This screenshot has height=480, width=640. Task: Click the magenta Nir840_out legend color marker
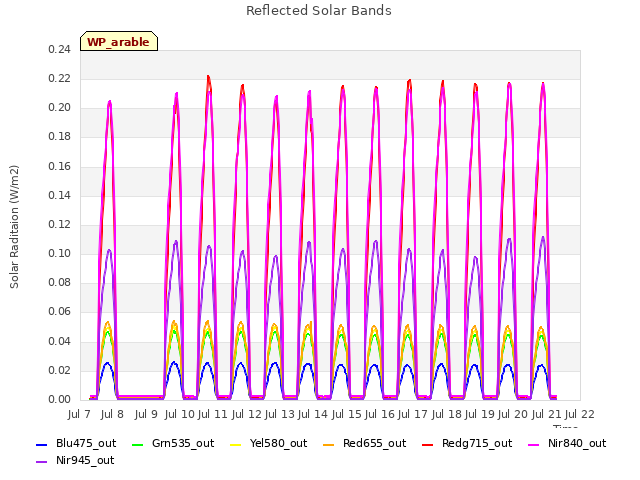[x=534, y=444]
